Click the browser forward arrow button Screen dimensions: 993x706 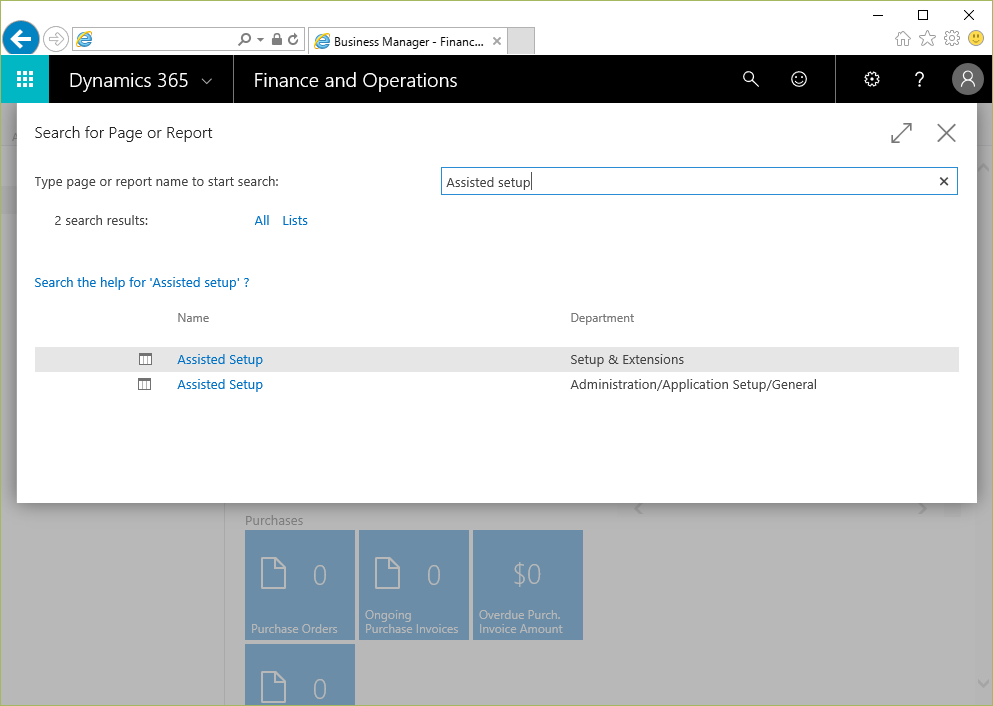[56, 39]
